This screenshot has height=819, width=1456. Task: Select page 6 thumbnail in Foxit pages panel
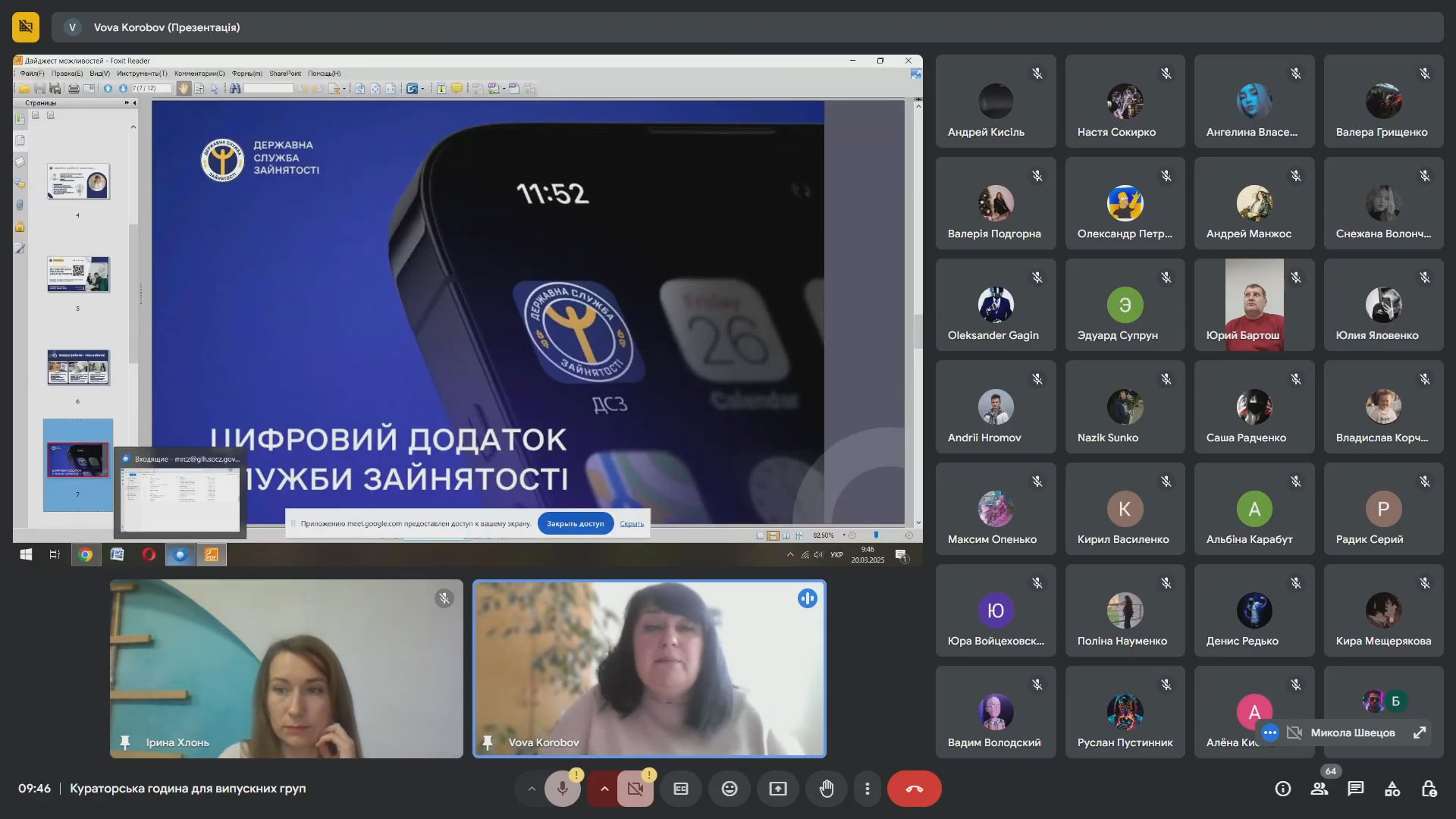click(x=78, y=368)
